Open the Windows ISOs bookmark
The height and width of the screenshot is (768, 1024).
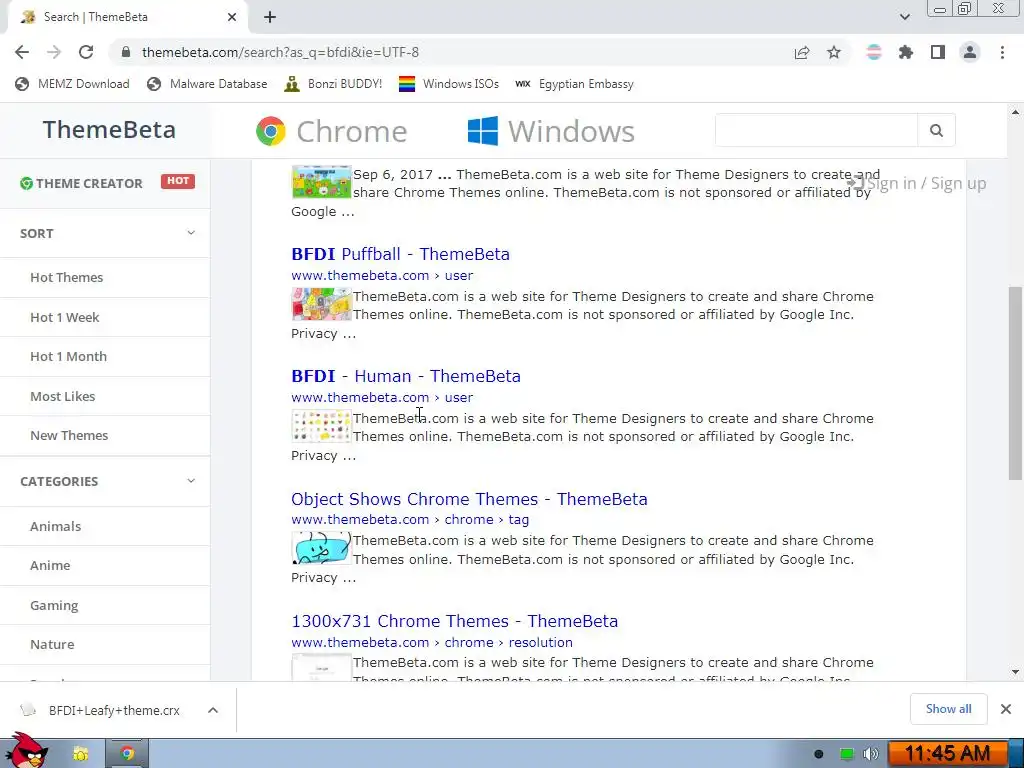click(x=449, y=84)
